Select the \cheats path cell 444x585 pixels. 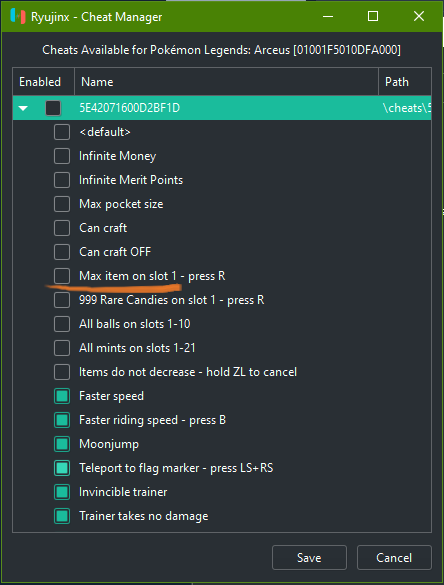point(407,108)
